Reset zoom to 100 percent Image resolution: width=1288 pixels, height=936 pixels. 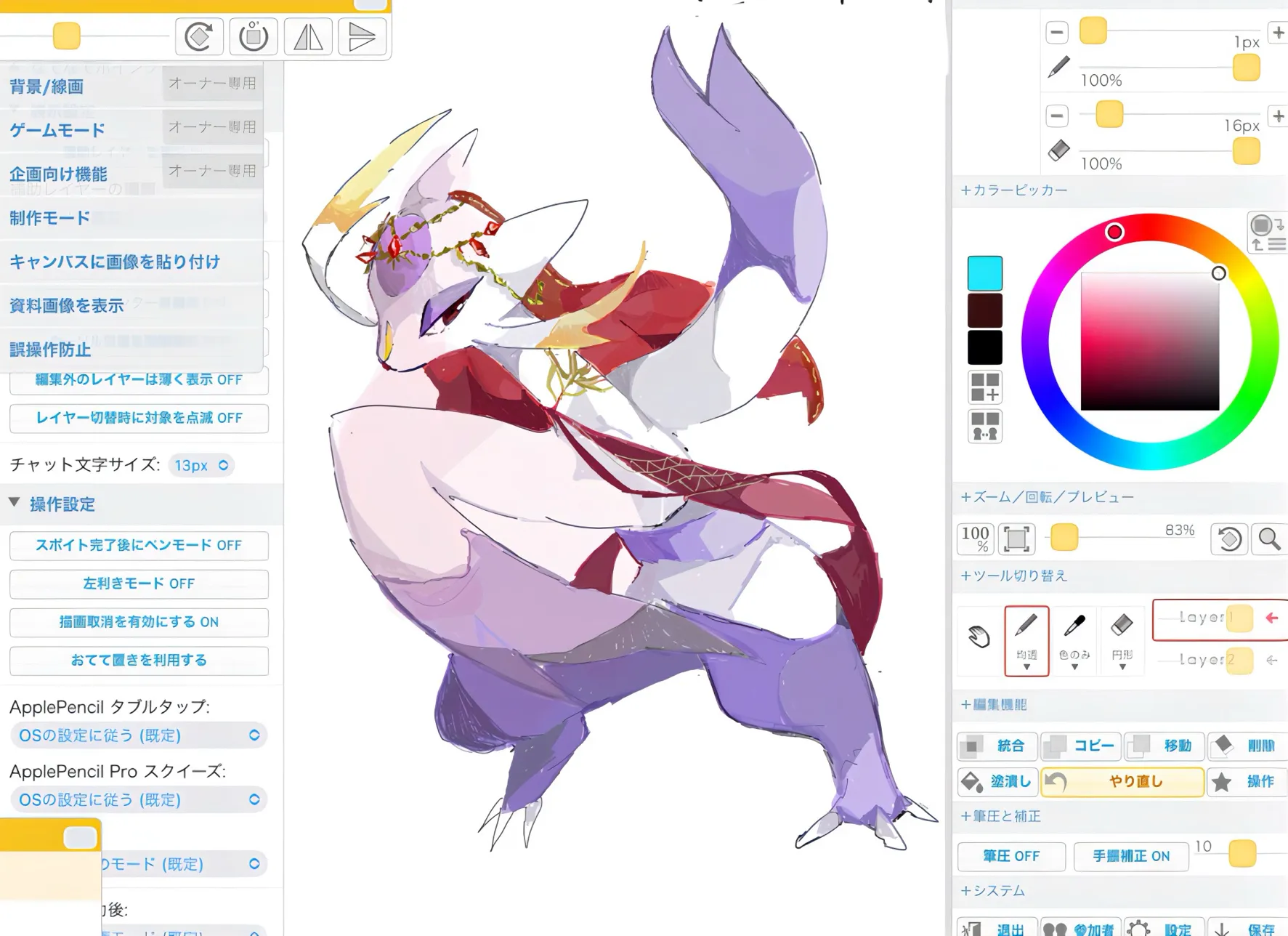pos(976,538)
